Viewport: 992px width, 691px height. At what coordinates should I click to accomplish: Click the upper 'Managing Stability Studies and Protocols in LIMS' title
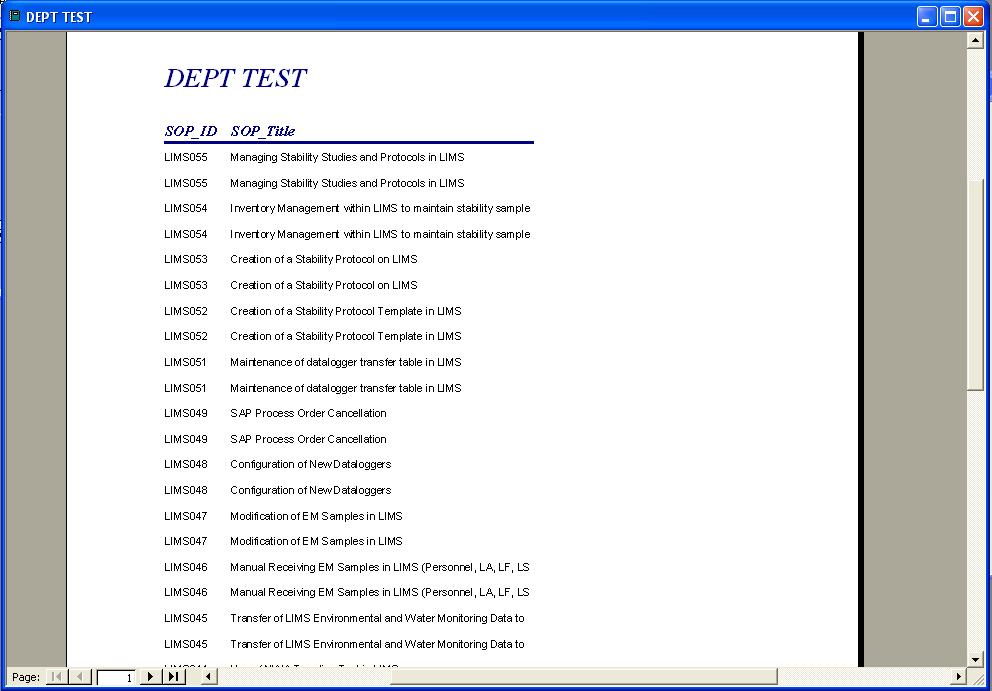point(347,157)
